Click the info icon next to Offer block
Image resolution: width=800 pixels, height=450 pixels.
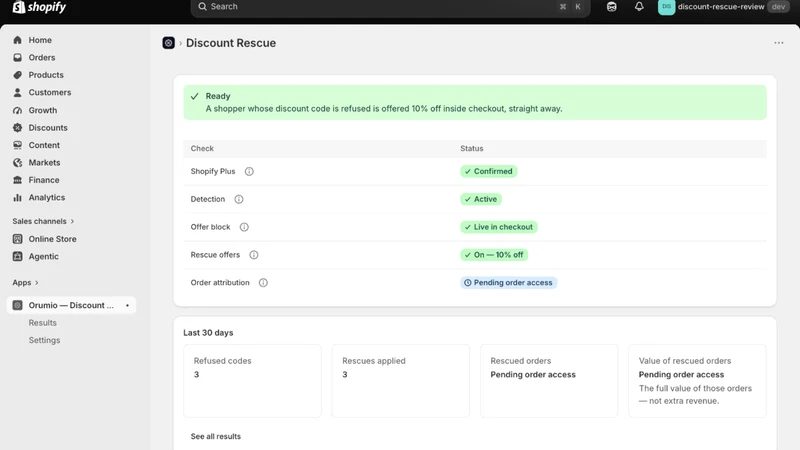tap(244, 227)
